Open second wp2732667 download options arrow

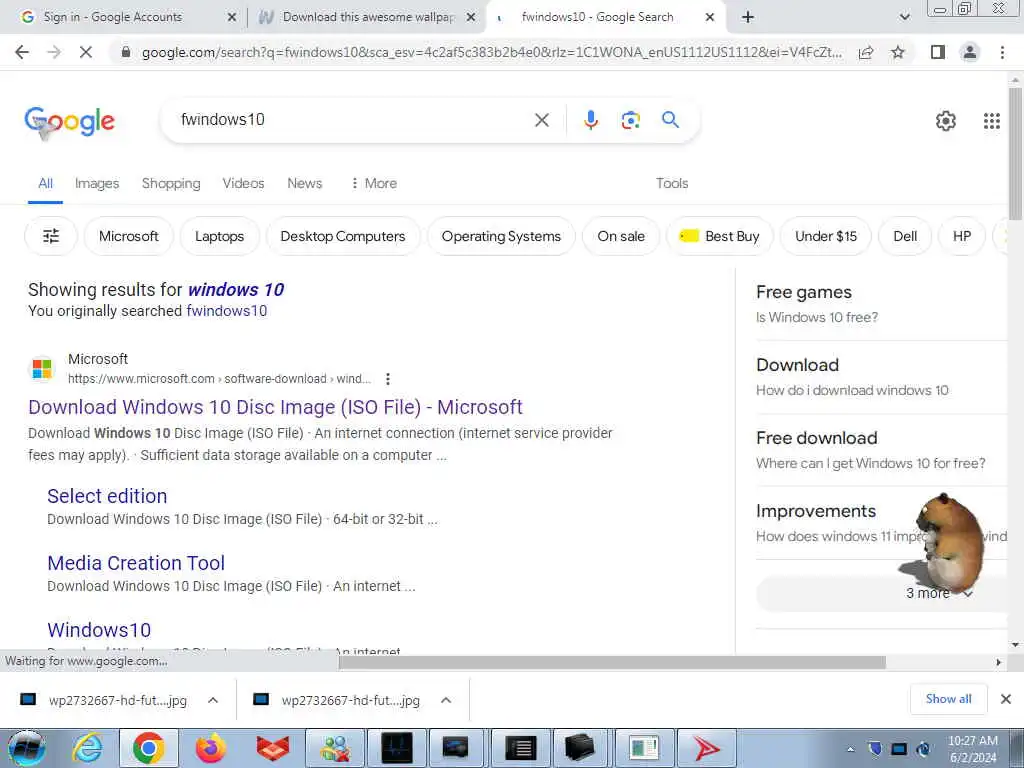pyautogui.click(x=446, y=700)
